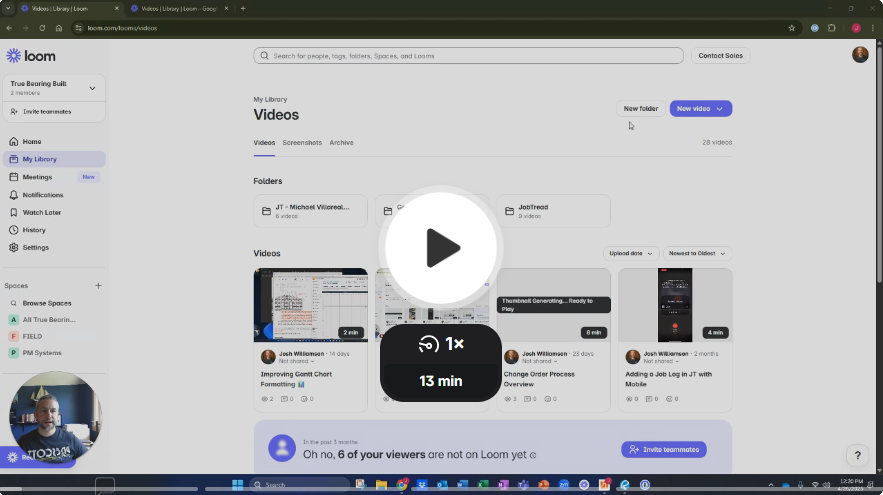Go back in the browser
The width and height of the screenshot is (883, 495).
[x=10, y=28]
